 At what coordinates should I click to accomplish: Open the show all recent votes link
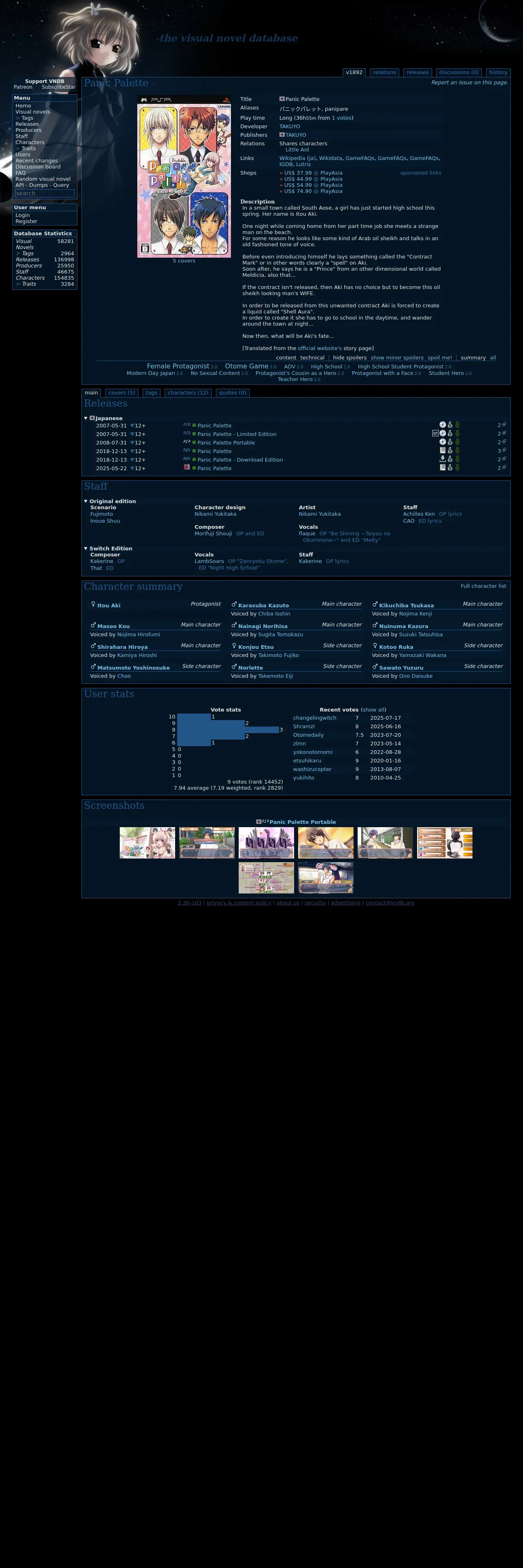tap(373, 710)
